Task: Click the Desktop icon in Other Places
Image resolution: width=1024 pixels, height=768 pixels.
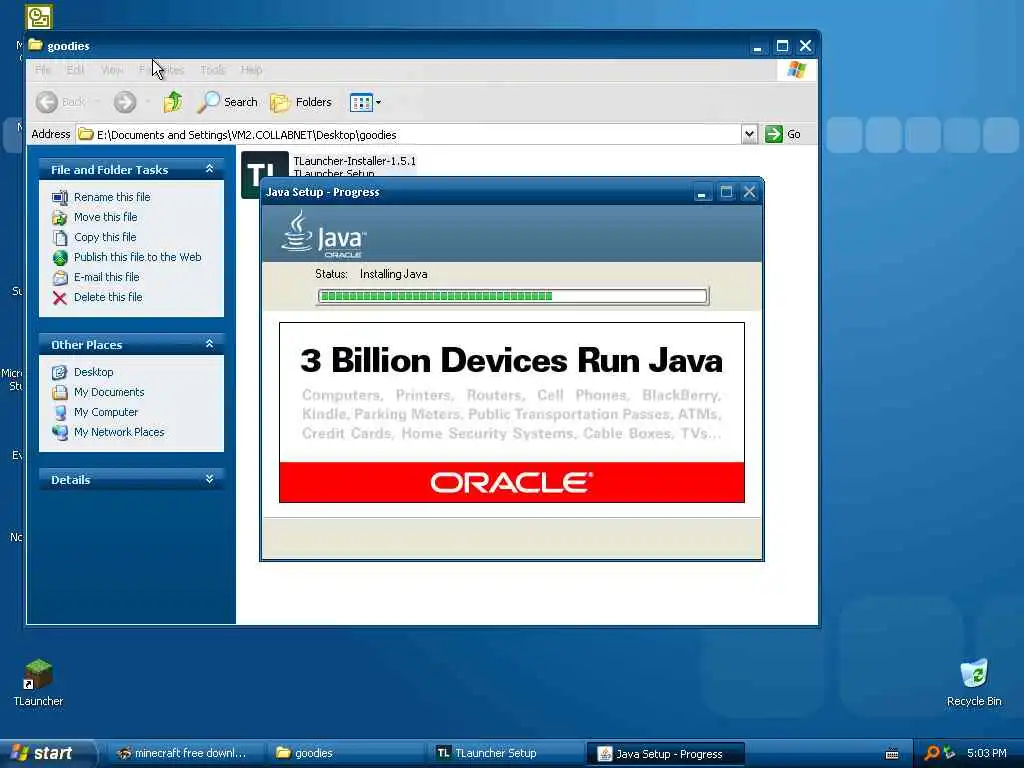Action: [x=59, y=372]
